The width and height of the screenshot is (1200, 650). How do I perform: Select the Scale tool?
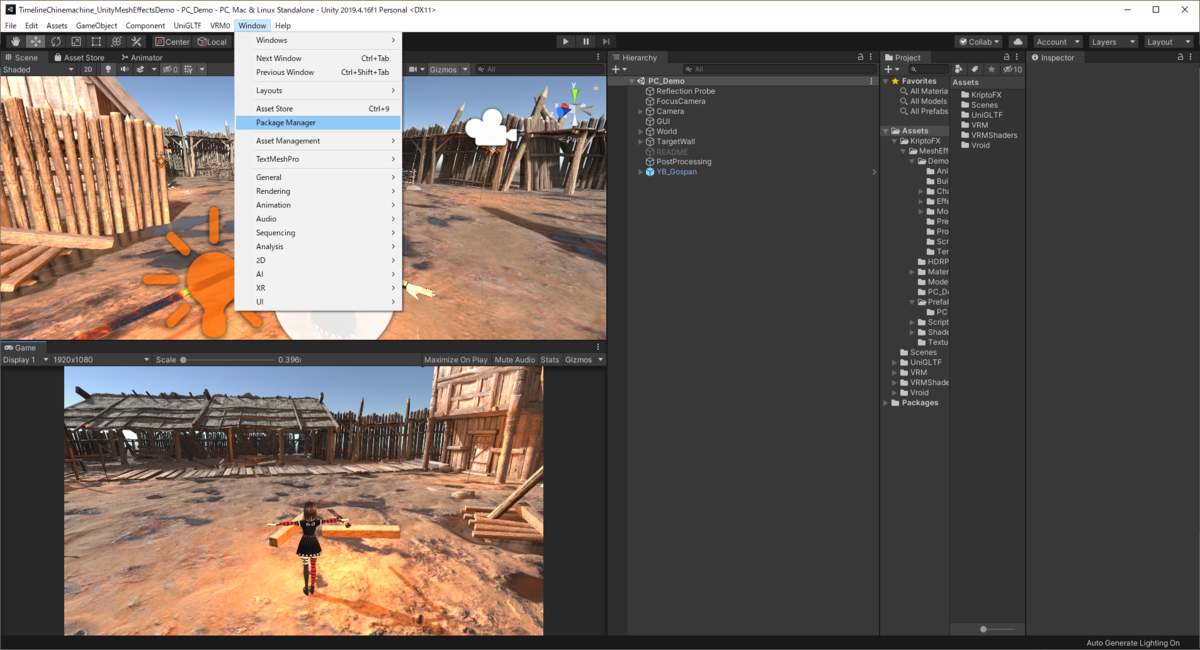76,42
